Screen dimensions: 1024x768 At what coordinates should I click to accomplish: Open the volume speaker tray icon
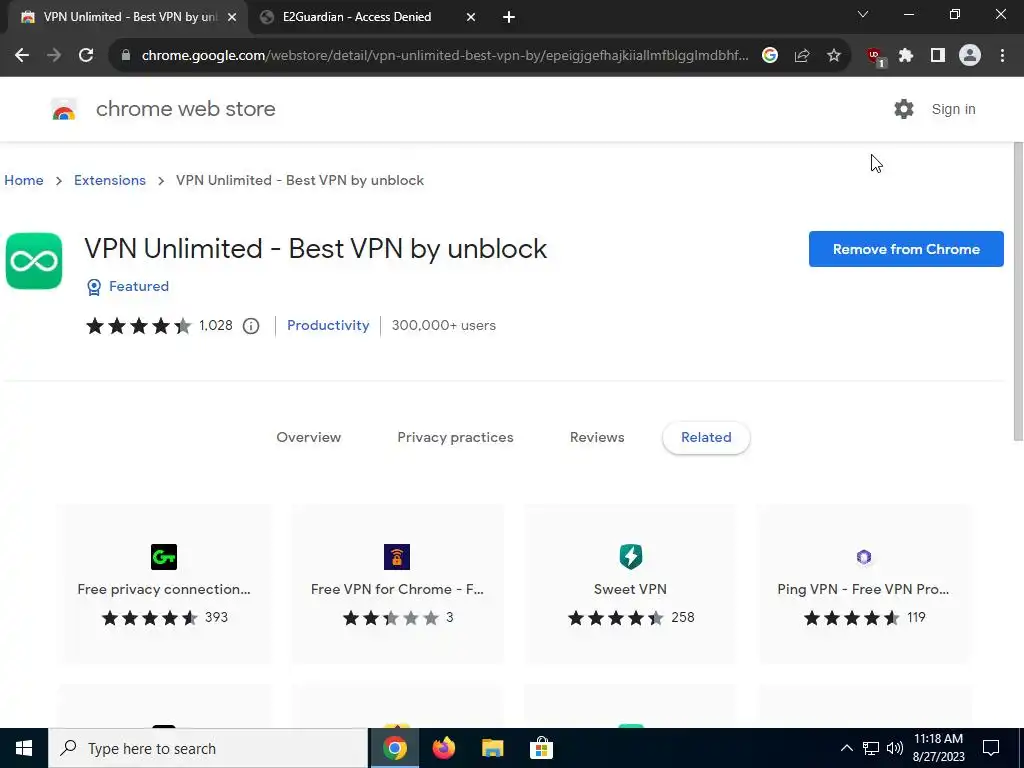(x=895, y=748)
